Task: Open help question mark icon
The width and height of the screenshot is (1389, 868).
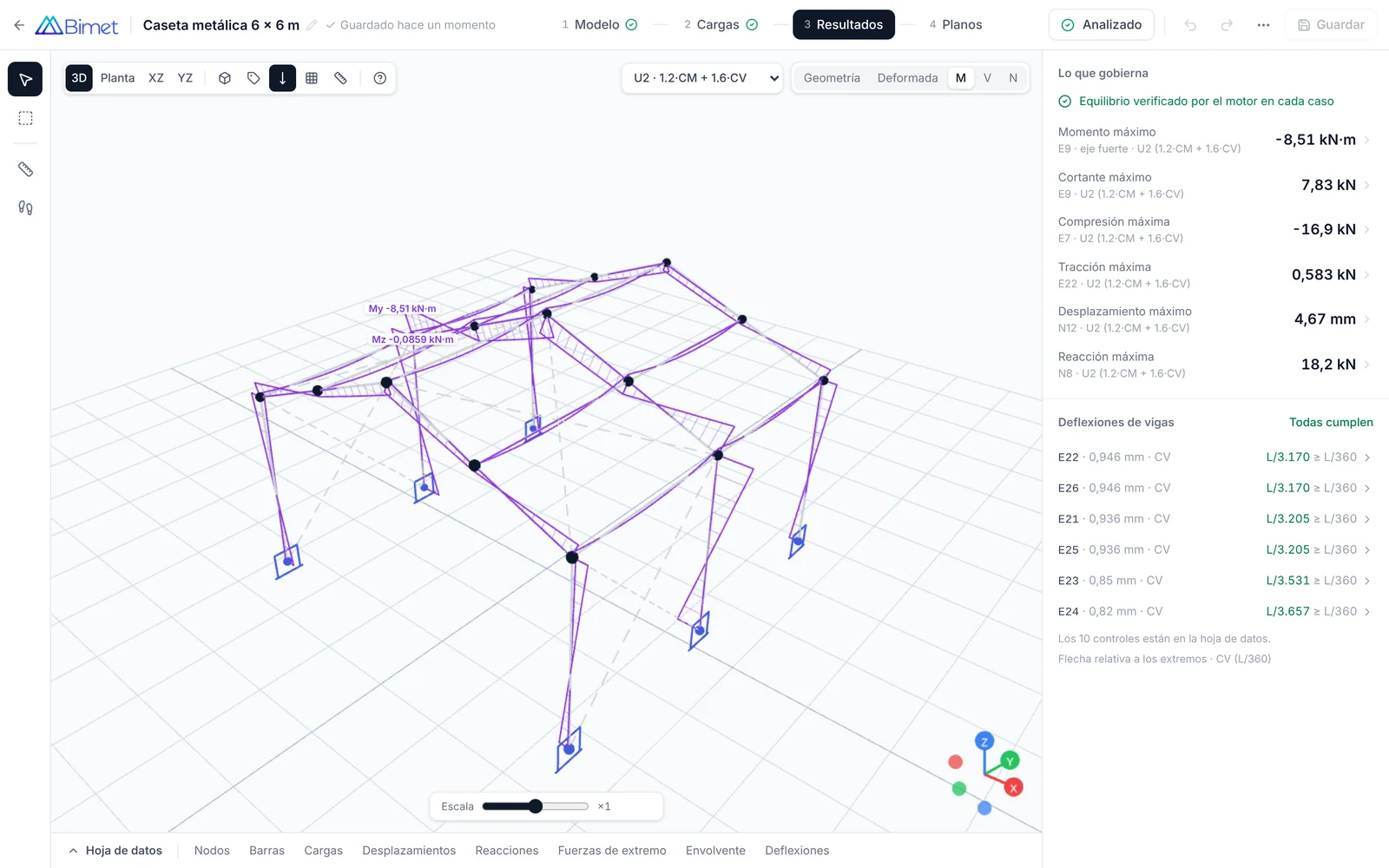Action: tap(379, 78)
